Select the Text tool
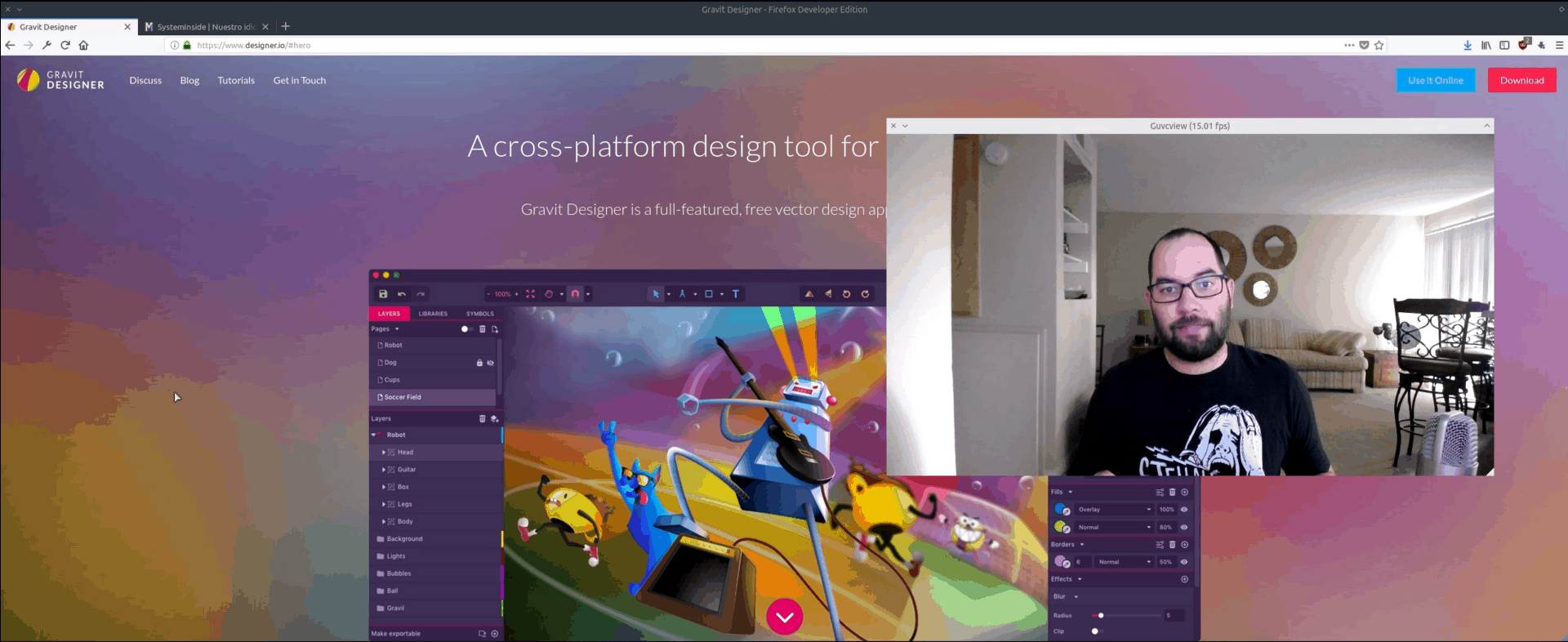Viewport: 1568px width, 642px height. click(x=736, y=294)
